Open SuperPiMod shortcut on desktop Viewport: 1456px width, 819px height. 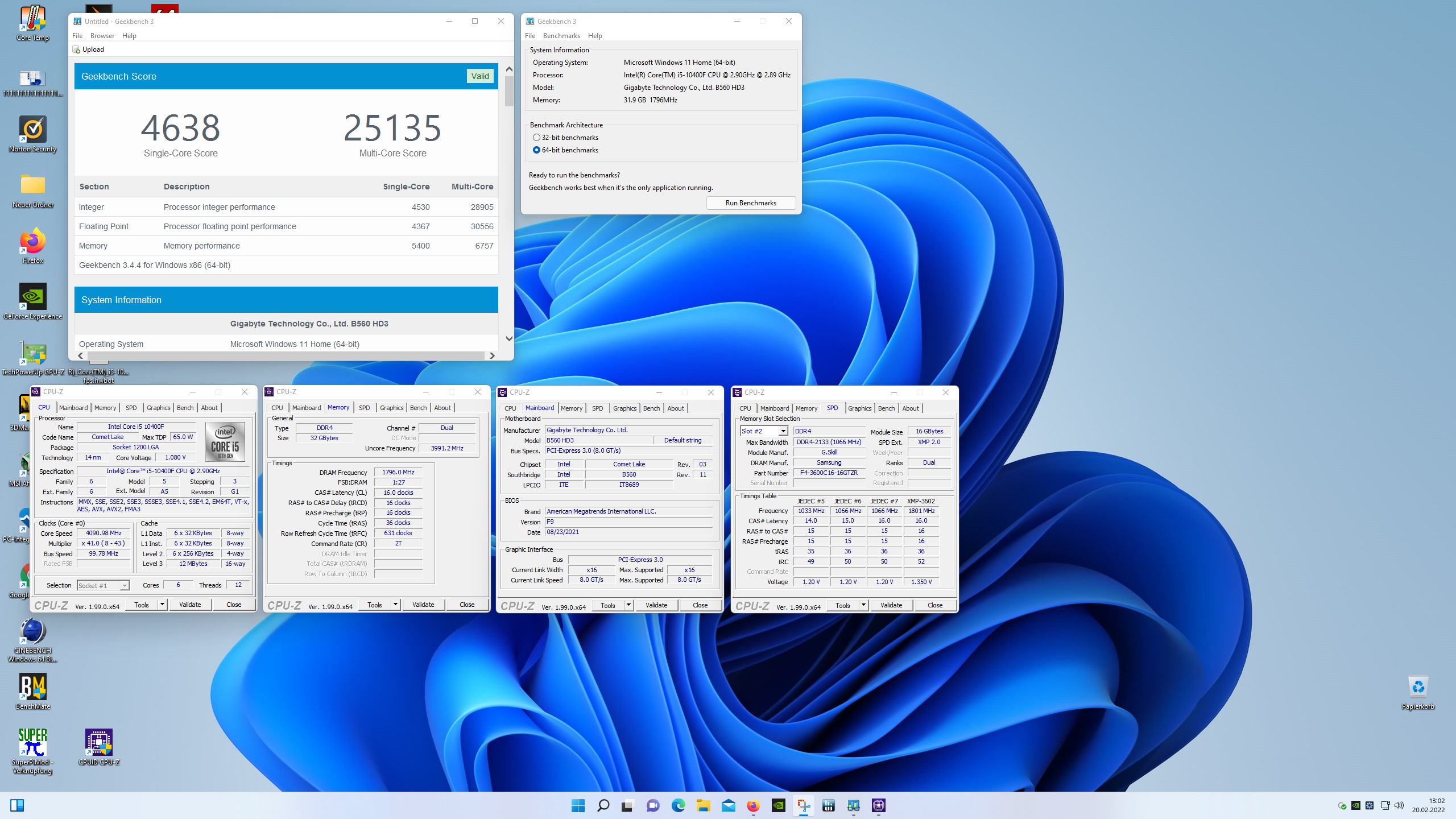click(32, 751)
